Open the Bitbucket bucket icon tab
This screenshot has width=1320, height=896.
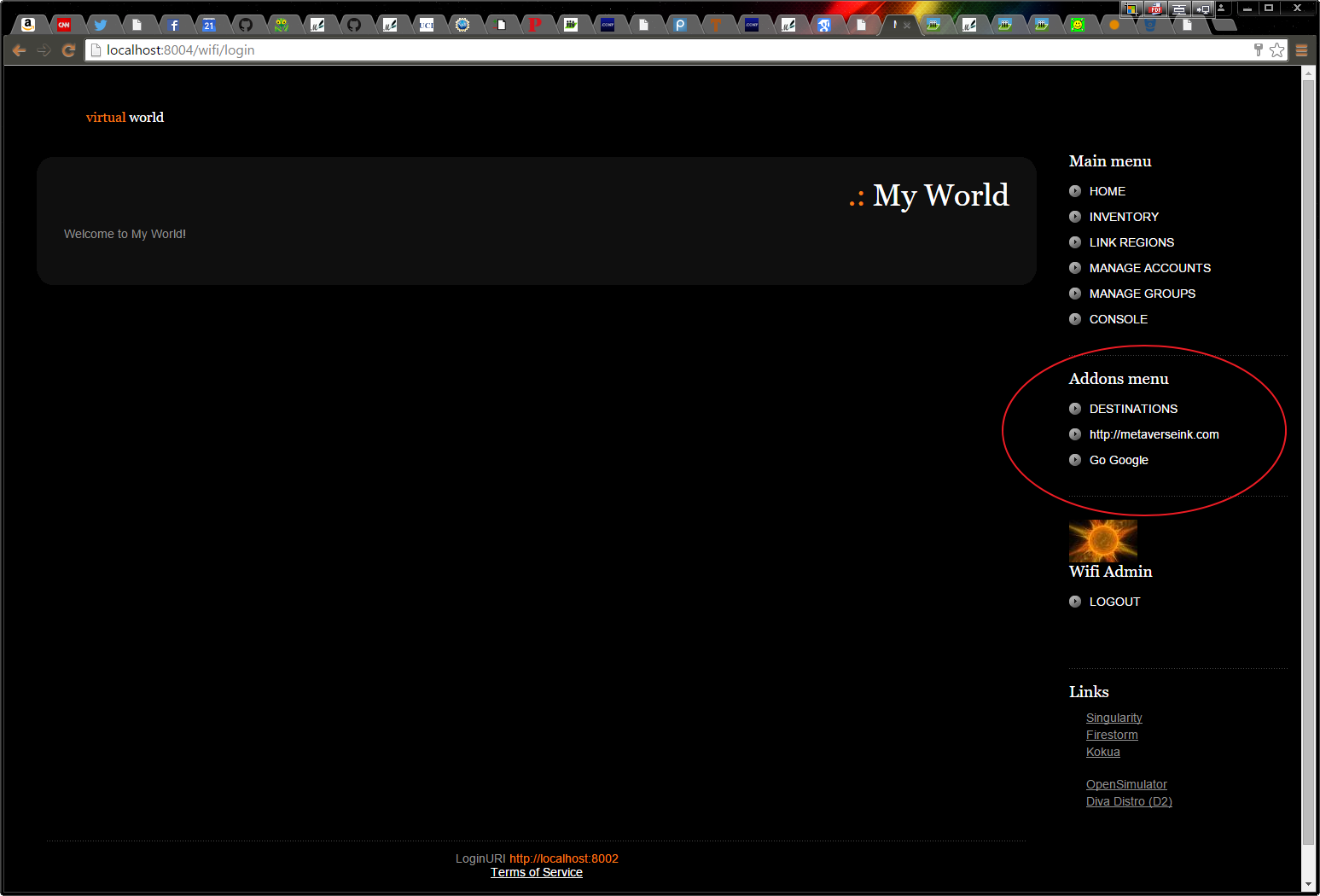point(1150,25)
